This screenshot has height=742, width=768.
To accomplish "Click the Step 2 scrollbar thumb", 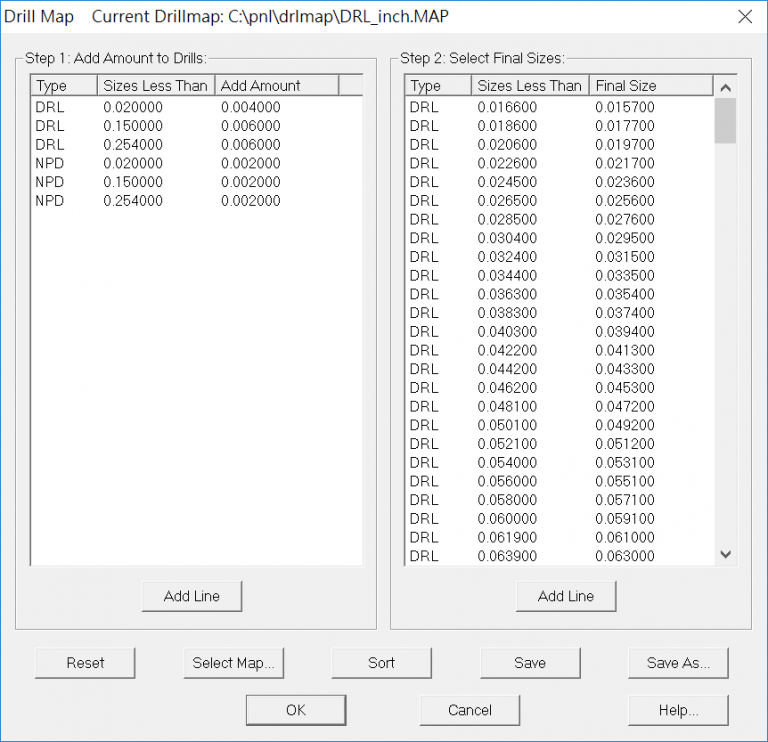I will pyautogui.click(x=725, y=120).
